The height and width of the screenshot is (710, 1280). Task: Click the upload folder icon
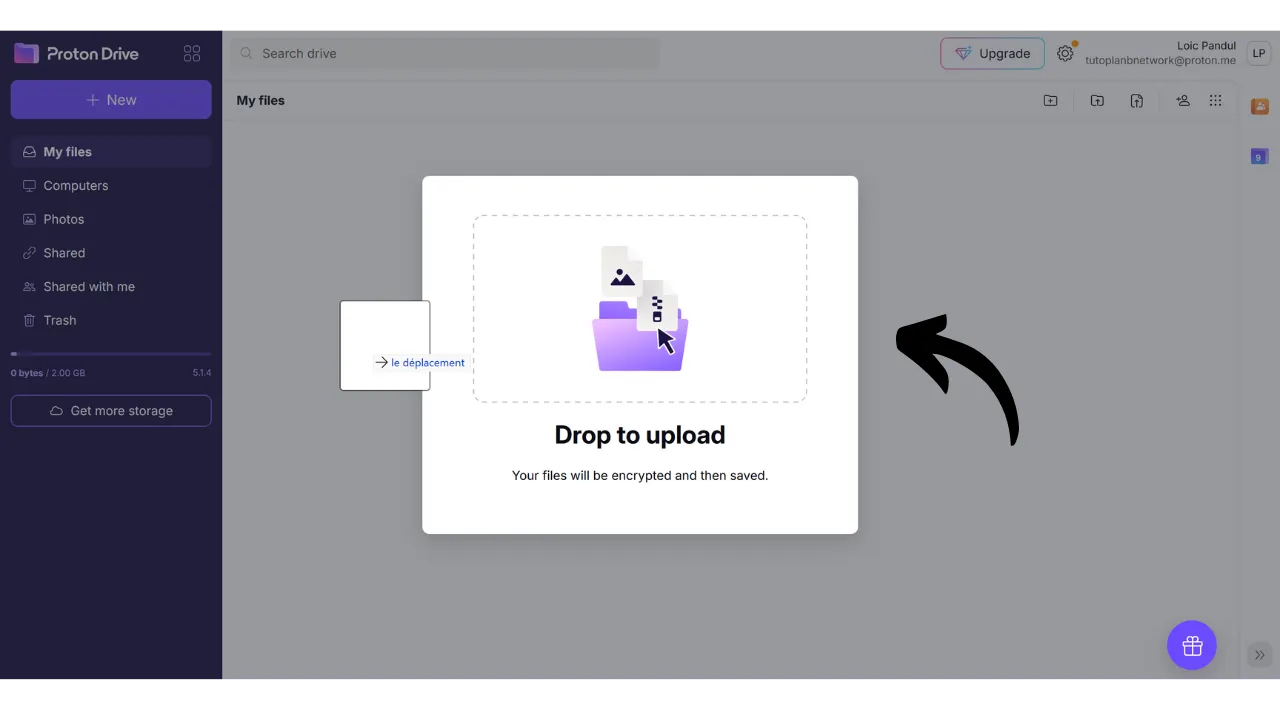point(1097,101)
